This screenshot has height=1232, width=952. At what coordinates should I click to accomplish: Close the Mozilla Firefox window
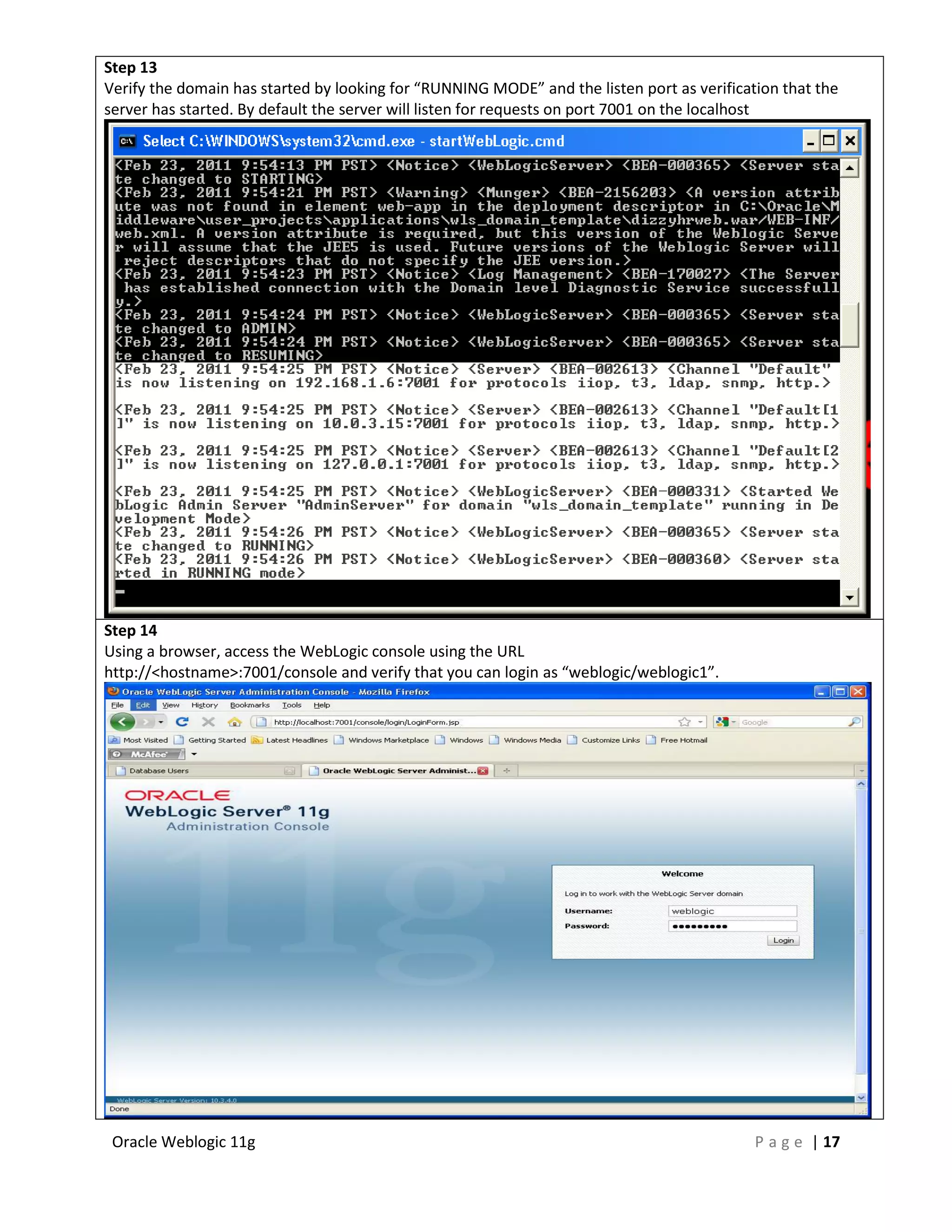pyautogui.click(x=858, y=692)
